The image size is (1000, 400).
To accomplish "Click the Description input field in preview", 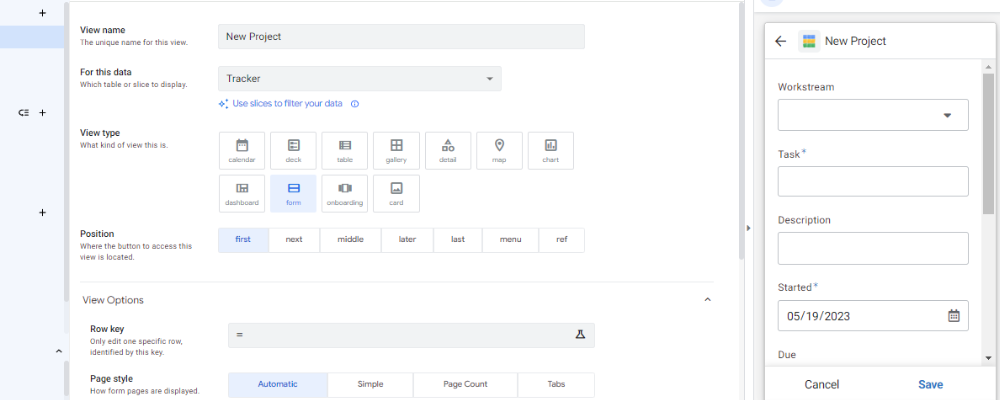I will tap(873, 248).
